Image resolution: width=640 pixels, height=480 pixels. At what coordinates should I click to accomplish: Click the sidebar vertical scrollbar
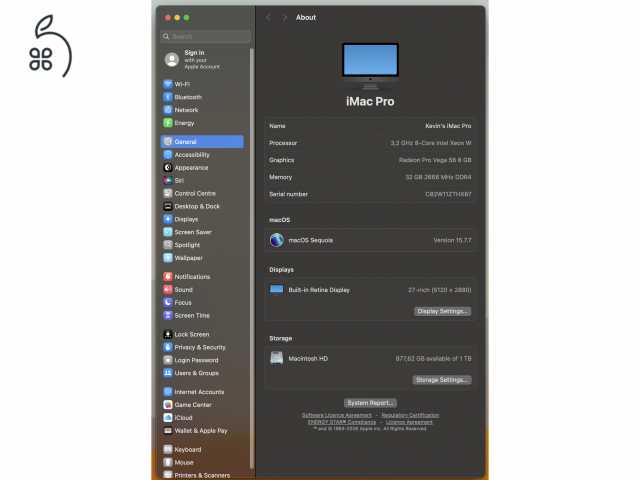tap(251, 258)
